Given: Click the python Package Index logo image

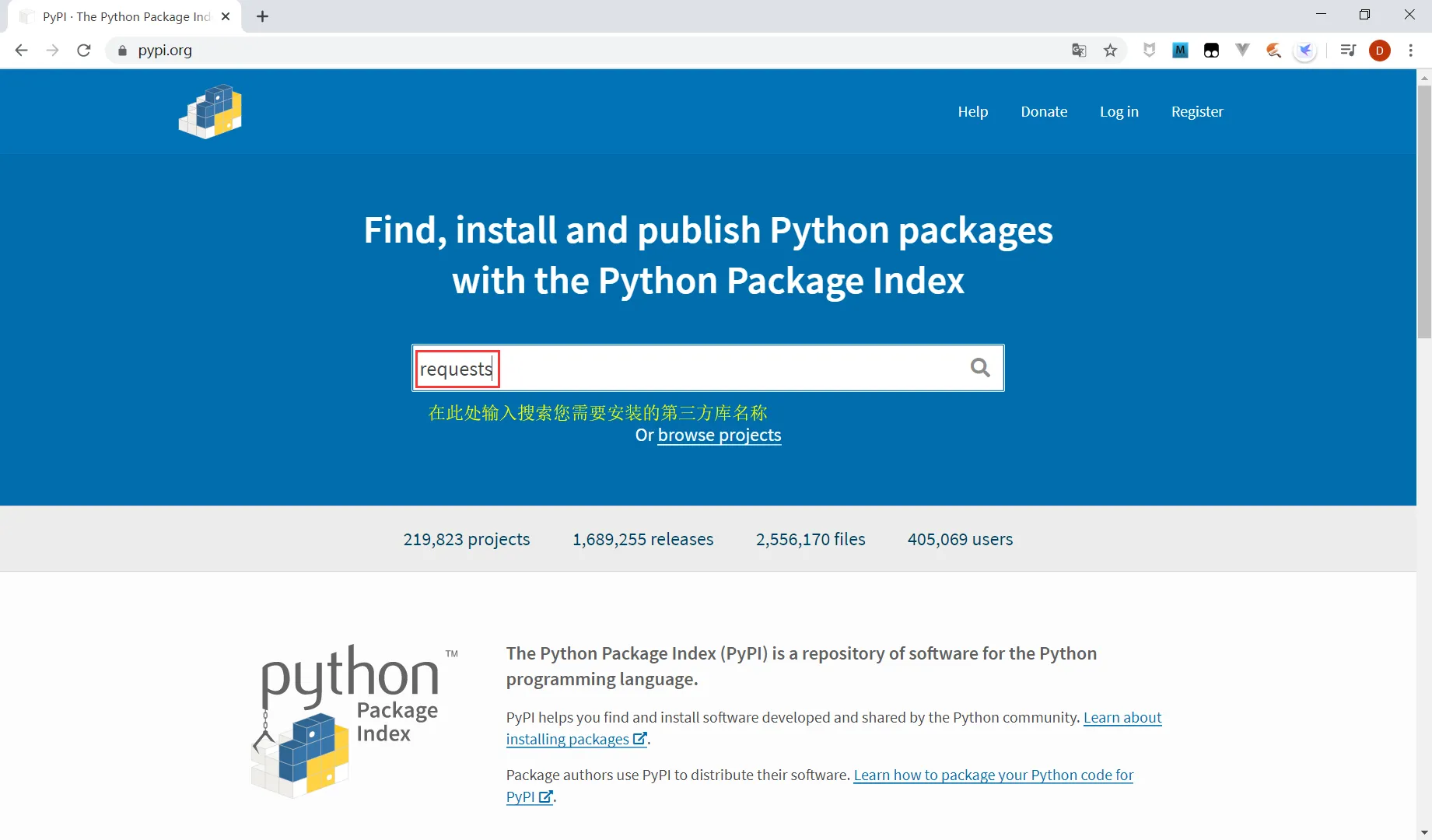Looking at the screenshot, I should (354, 722).
